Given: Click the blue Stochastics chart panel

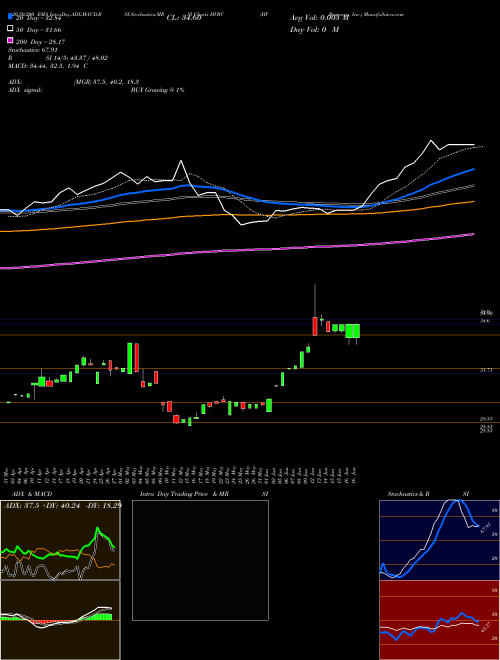Looking at the screenshot, I should [x=439, y=540].
